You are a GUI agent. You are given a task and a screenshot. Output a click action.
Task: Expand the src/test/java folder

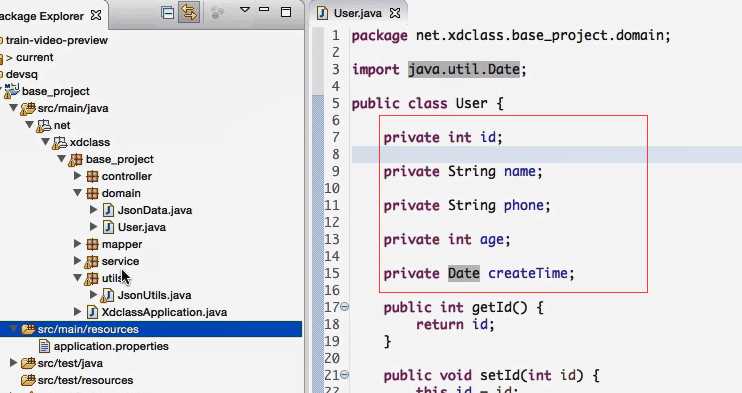13,363
